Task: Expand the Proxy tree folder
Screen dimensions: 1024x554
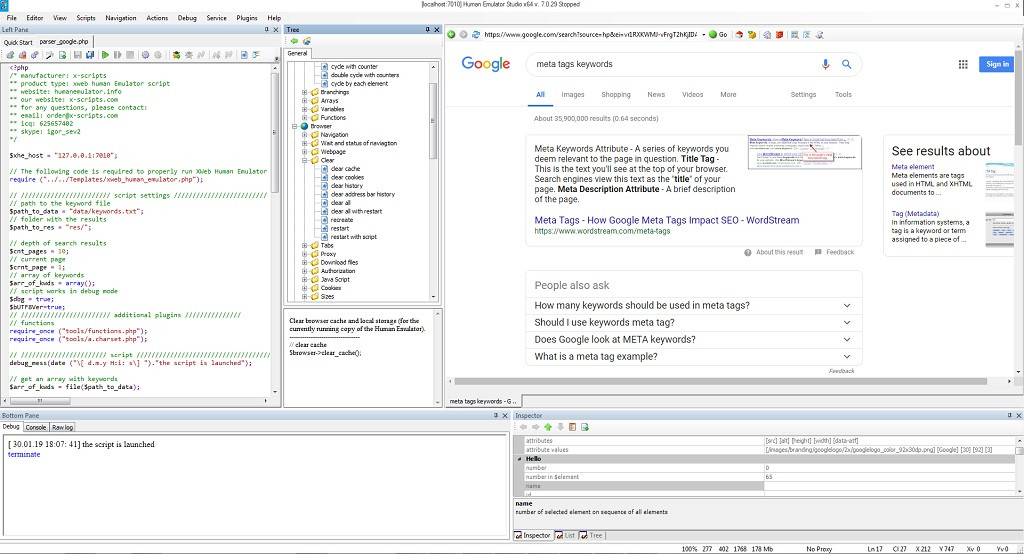Action: [304, 254]
